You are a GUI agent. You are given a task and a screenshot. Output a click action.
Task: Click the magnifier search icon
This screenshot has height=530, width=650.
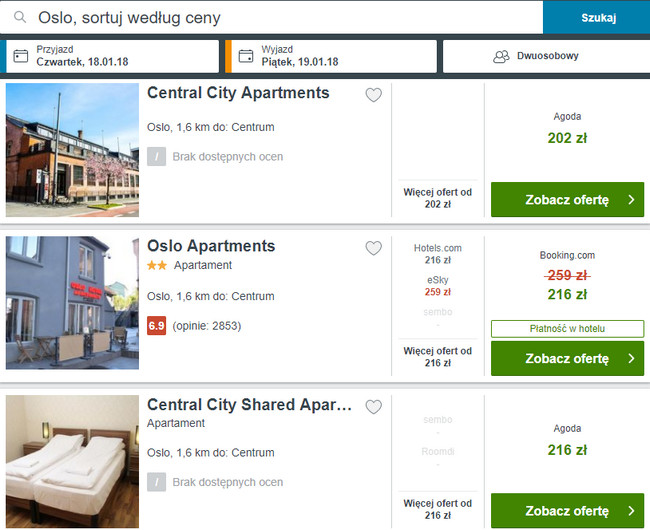[20, 17]
